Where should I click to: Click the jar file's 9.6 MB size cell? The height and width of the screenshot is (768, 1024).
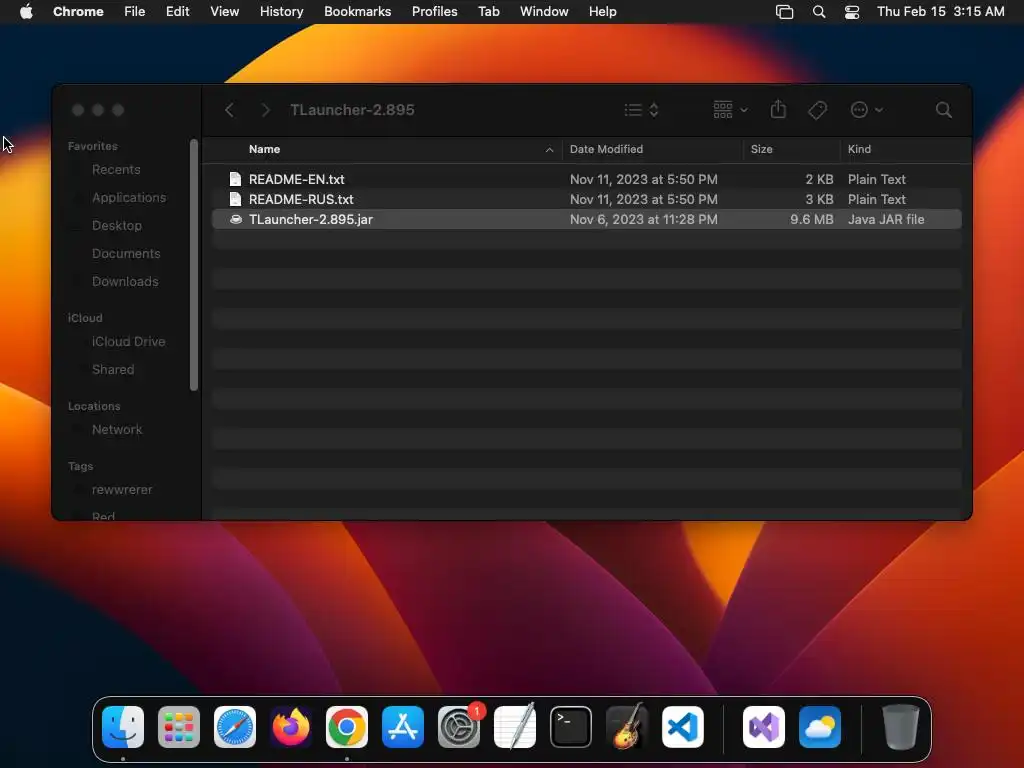tap(811, 219)
